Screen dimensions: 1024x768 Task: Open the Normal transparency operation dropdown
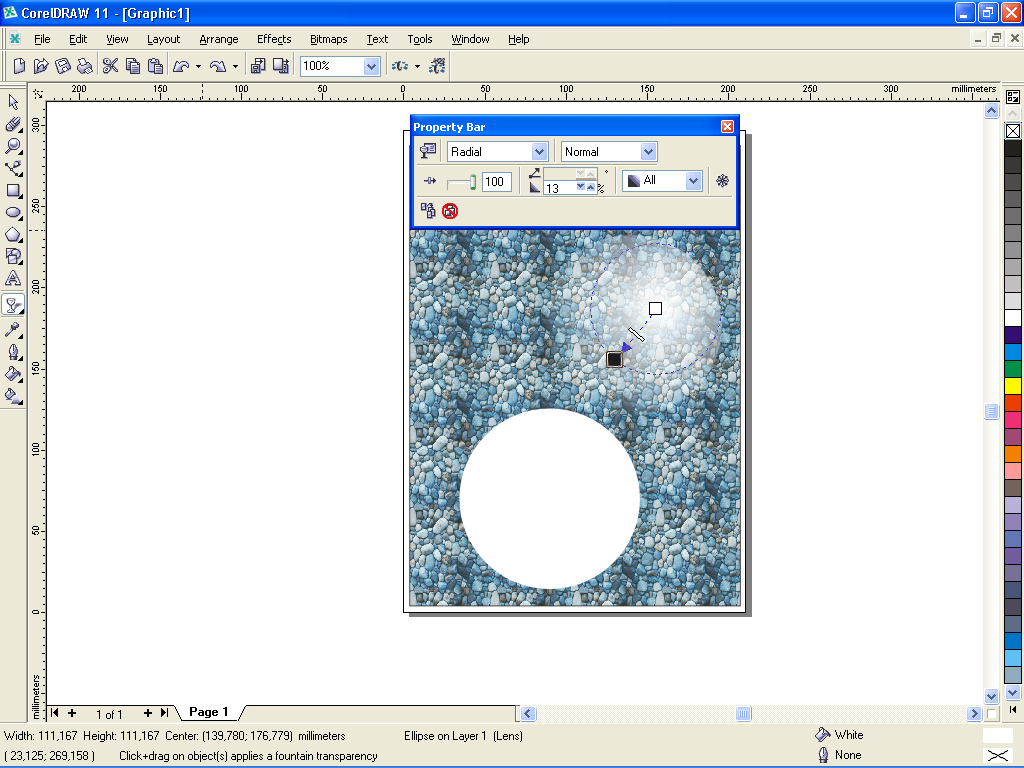(x=648, y=152)
